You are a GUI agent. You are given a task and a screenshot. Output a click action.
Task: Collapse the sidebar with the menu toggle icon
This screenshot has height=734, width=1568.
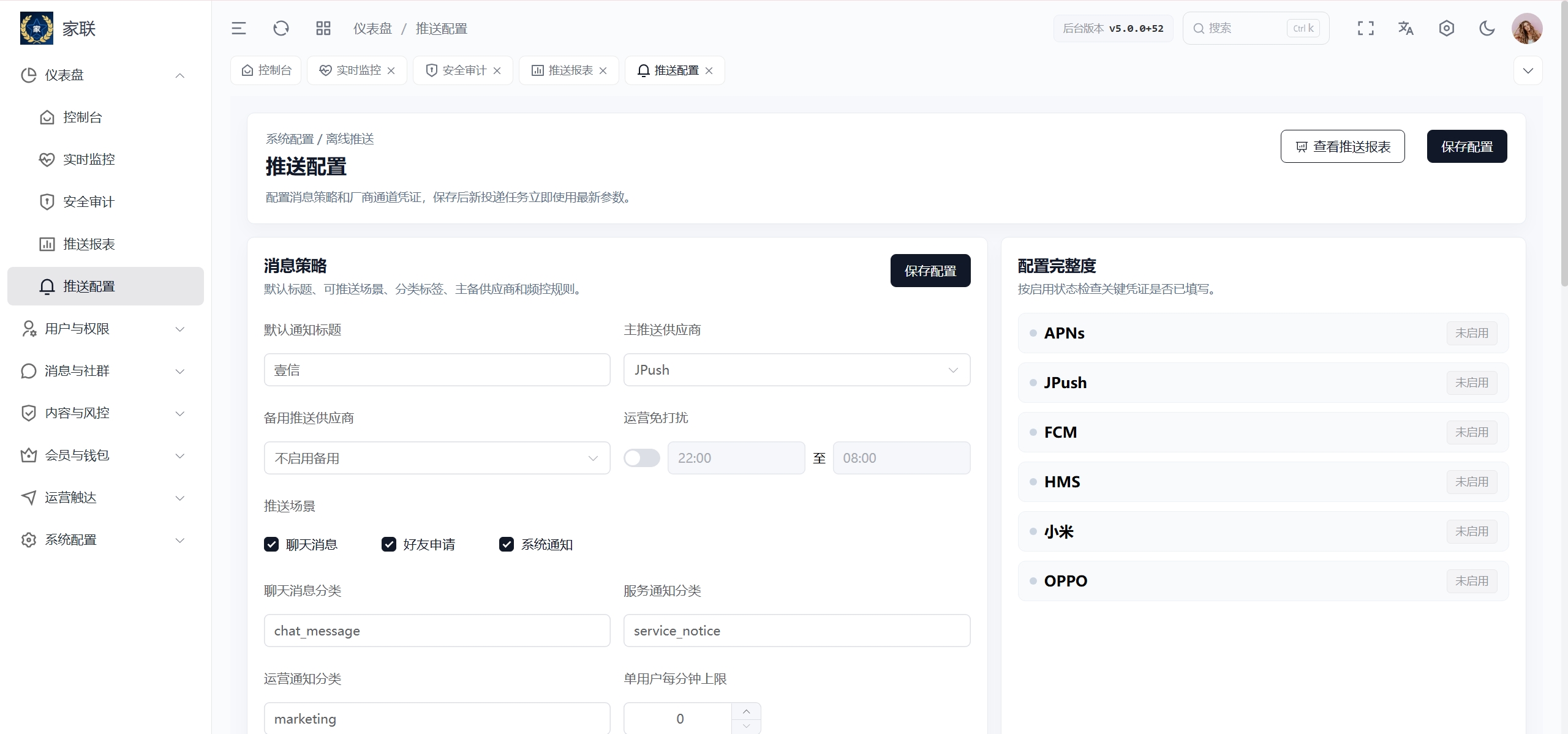(239, 28)
